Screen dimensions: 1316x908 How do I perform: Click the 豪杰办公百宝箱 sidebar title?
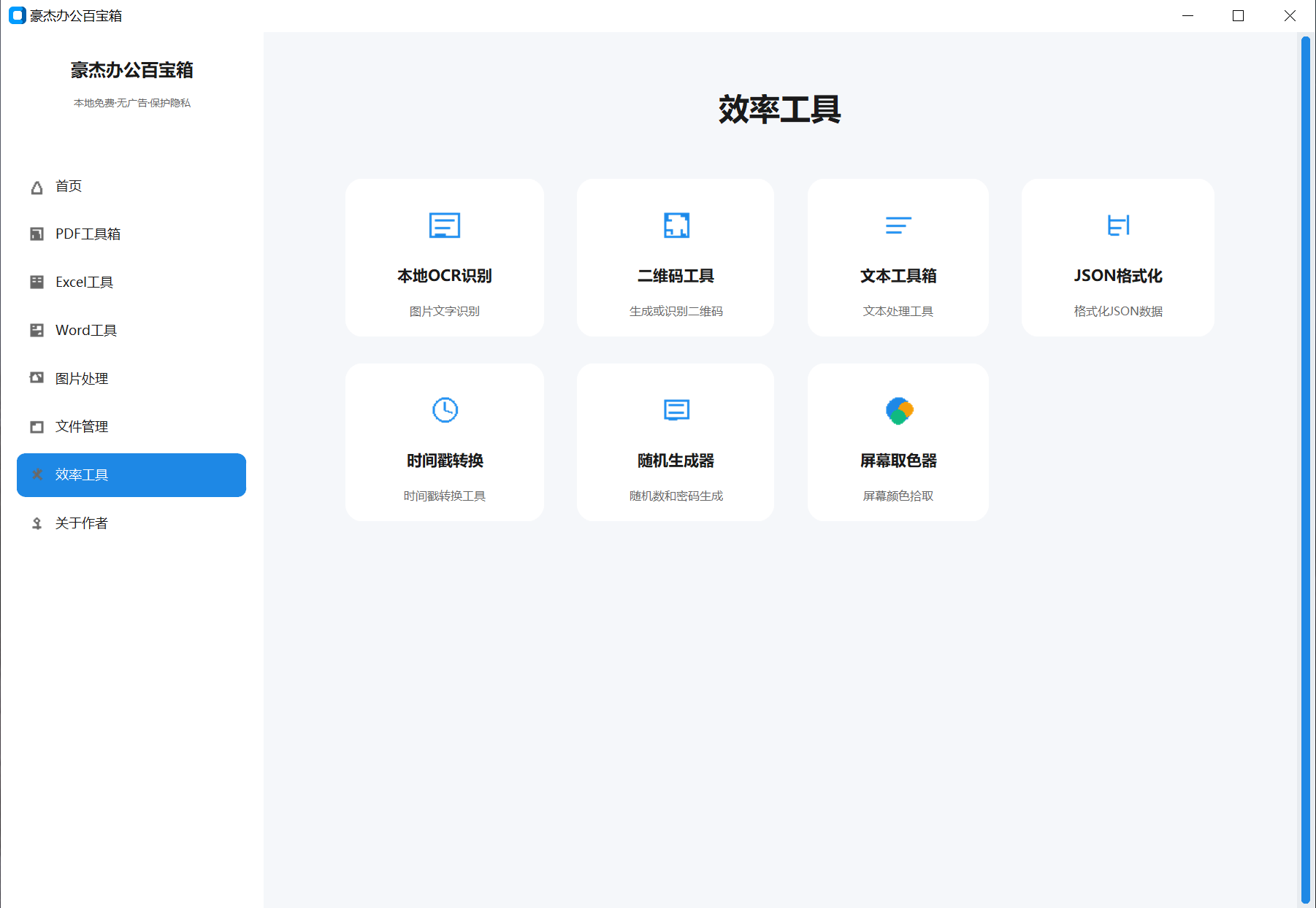132,70
